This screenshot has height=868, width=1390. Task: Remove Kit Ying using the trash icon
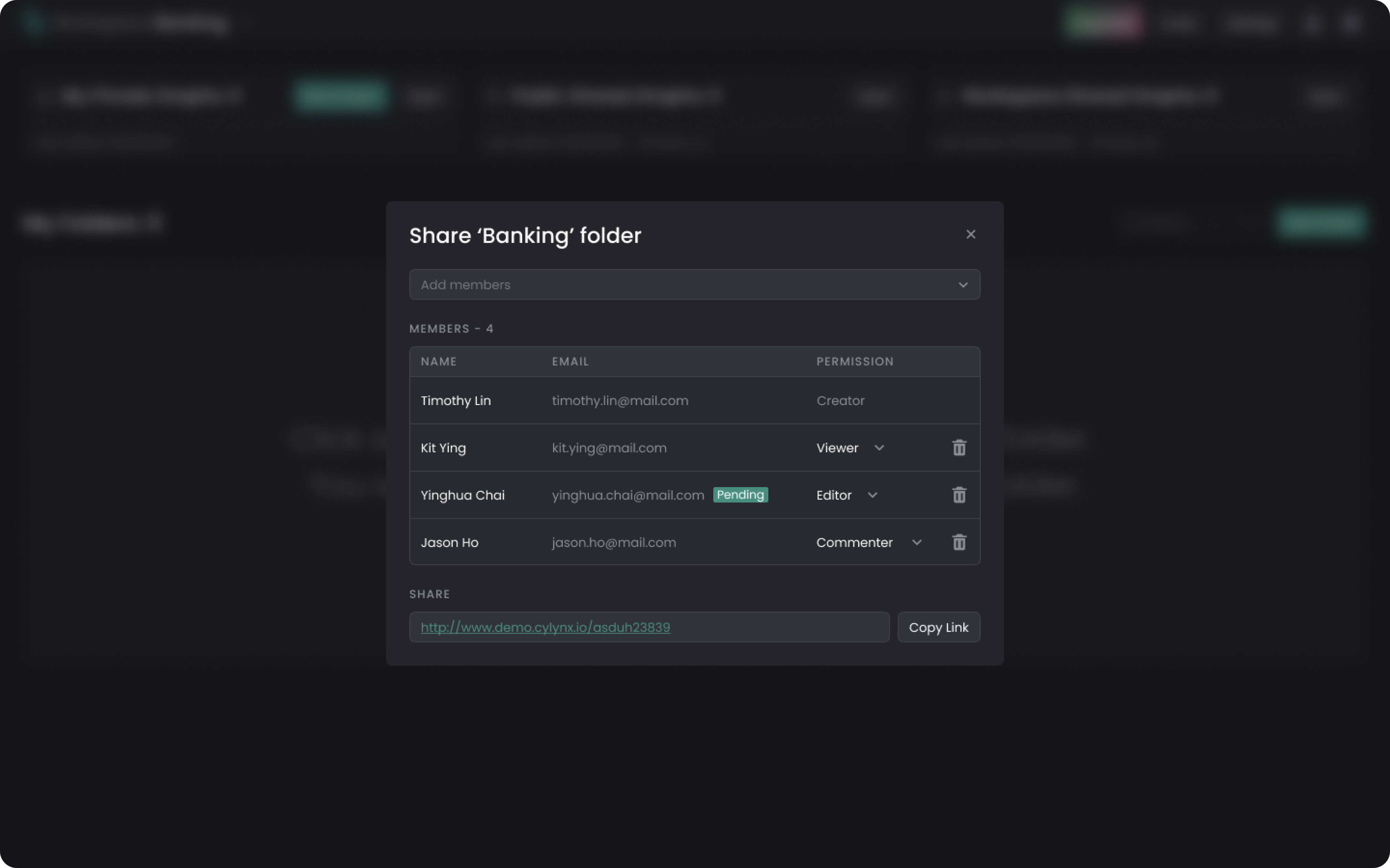point(959,448)
